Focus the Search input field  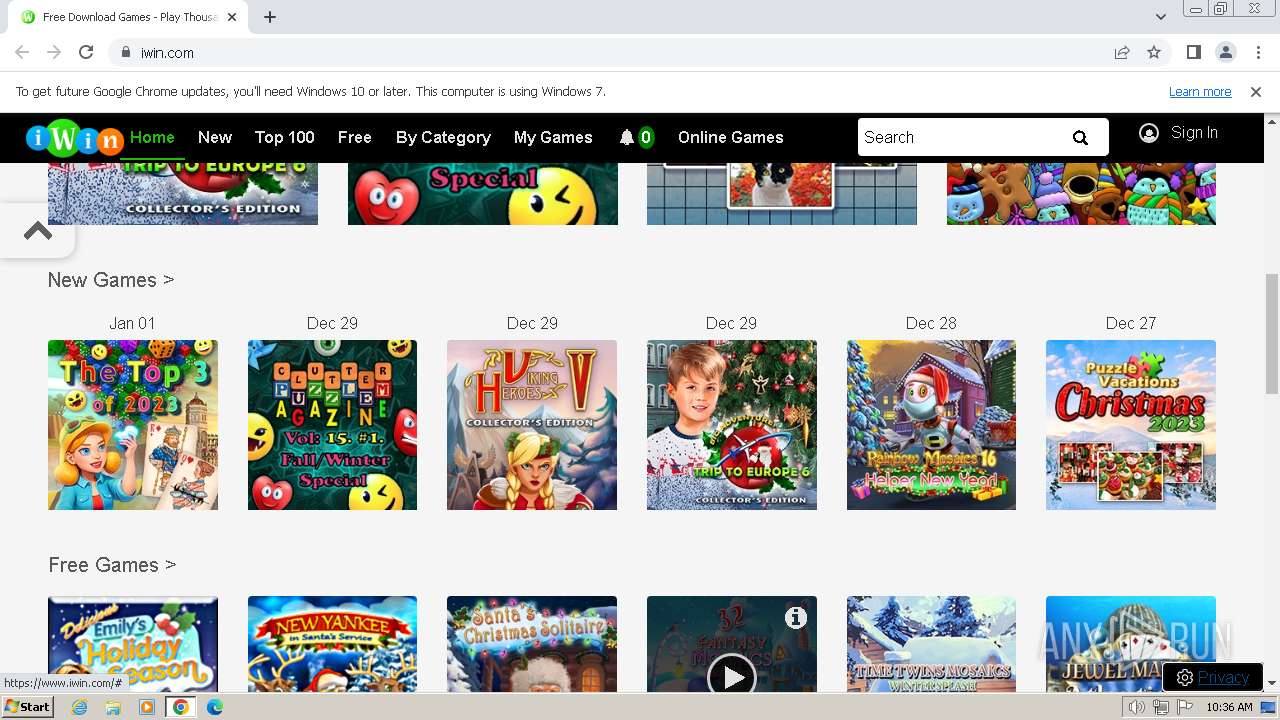(x=960, y=137)
